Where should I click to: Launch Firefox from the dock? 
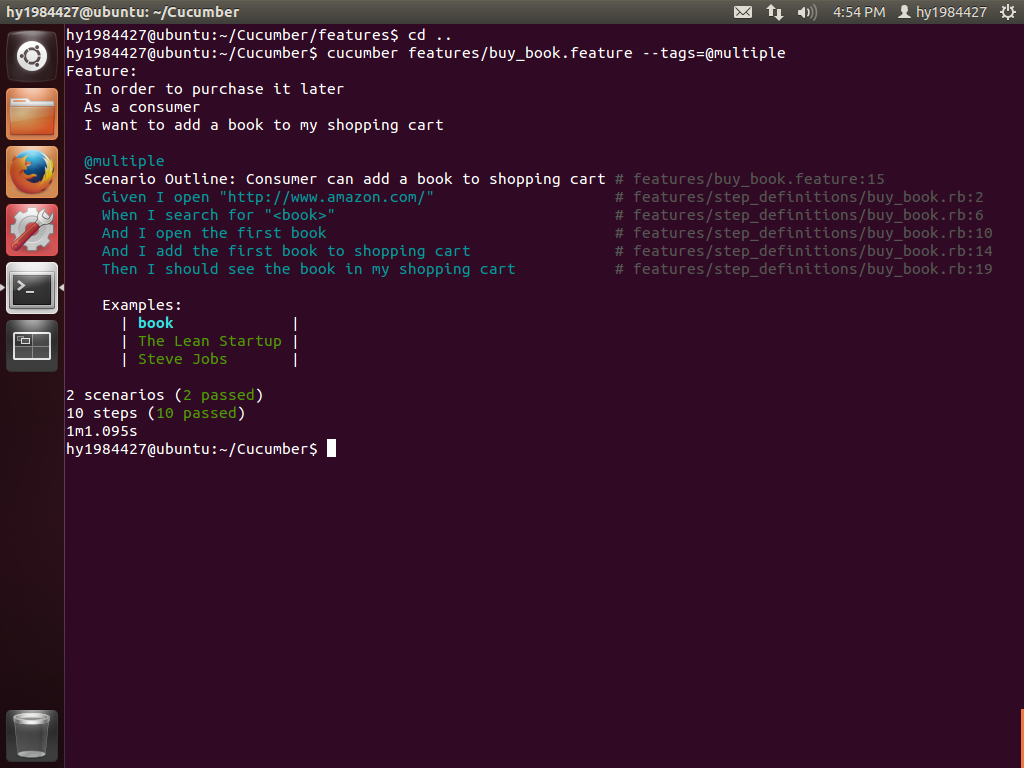click(32, 172)
